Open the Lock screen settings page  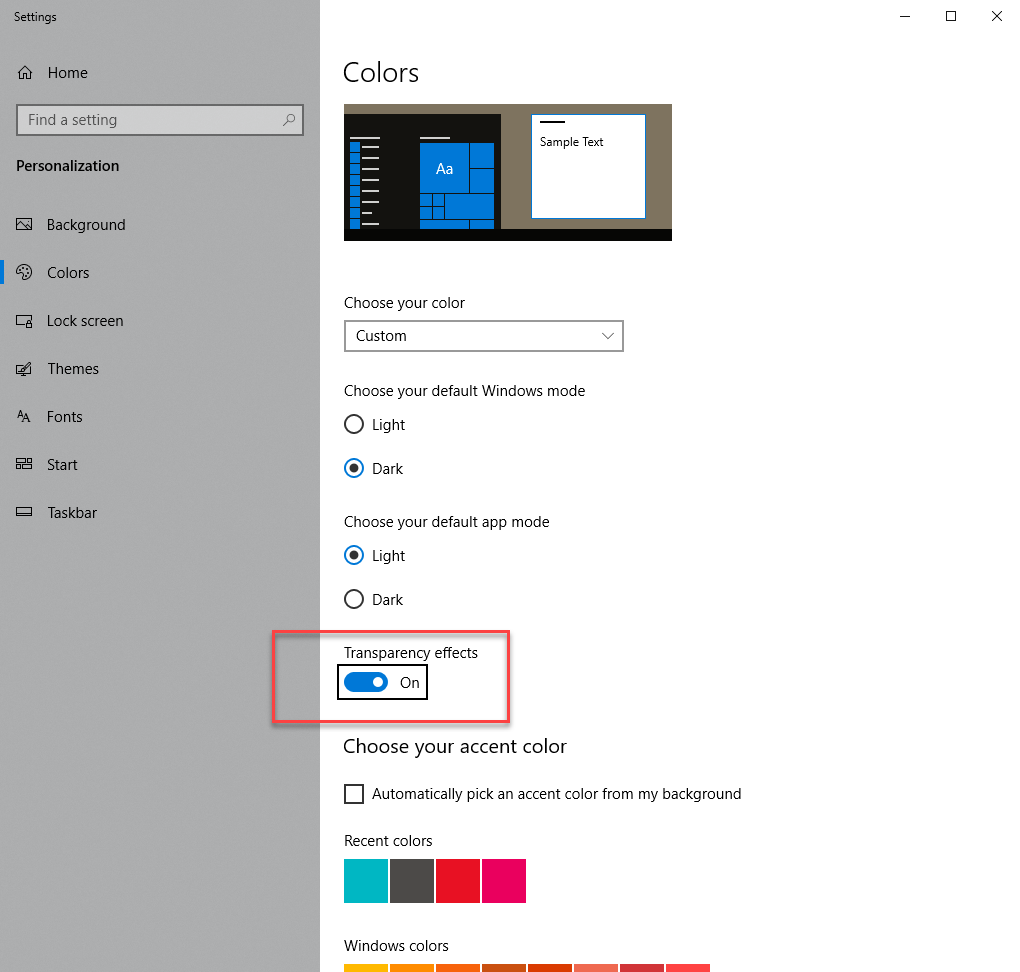[85, 321]
